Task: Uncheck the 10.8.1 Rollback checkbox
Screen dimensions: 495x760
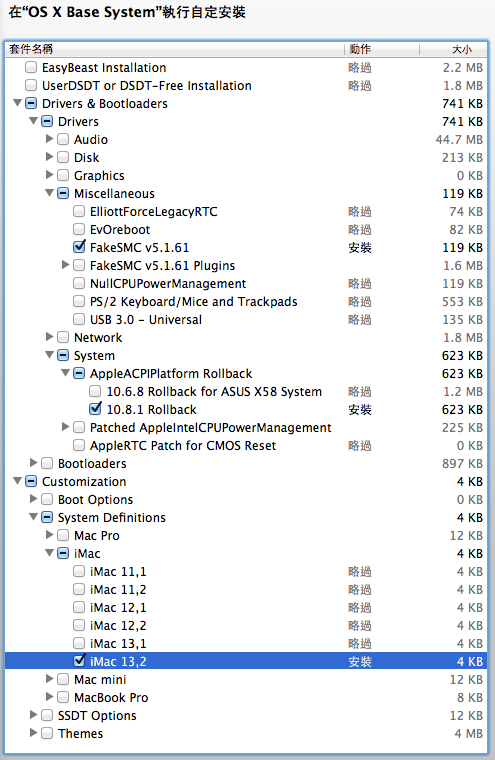Action: [x=95, y=409]
